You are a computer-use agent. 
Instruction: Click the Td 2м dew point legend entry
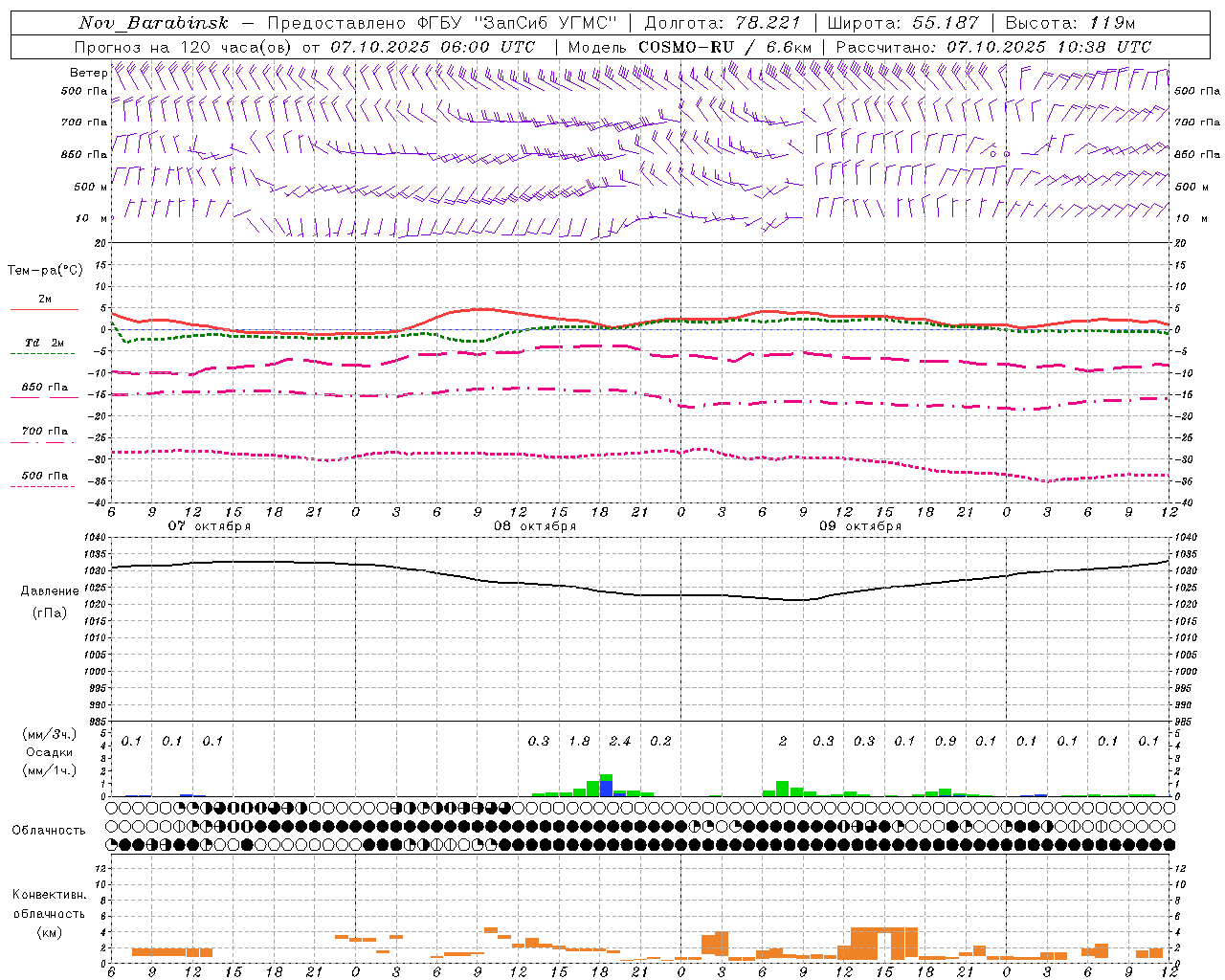click(x=44, y=343)
